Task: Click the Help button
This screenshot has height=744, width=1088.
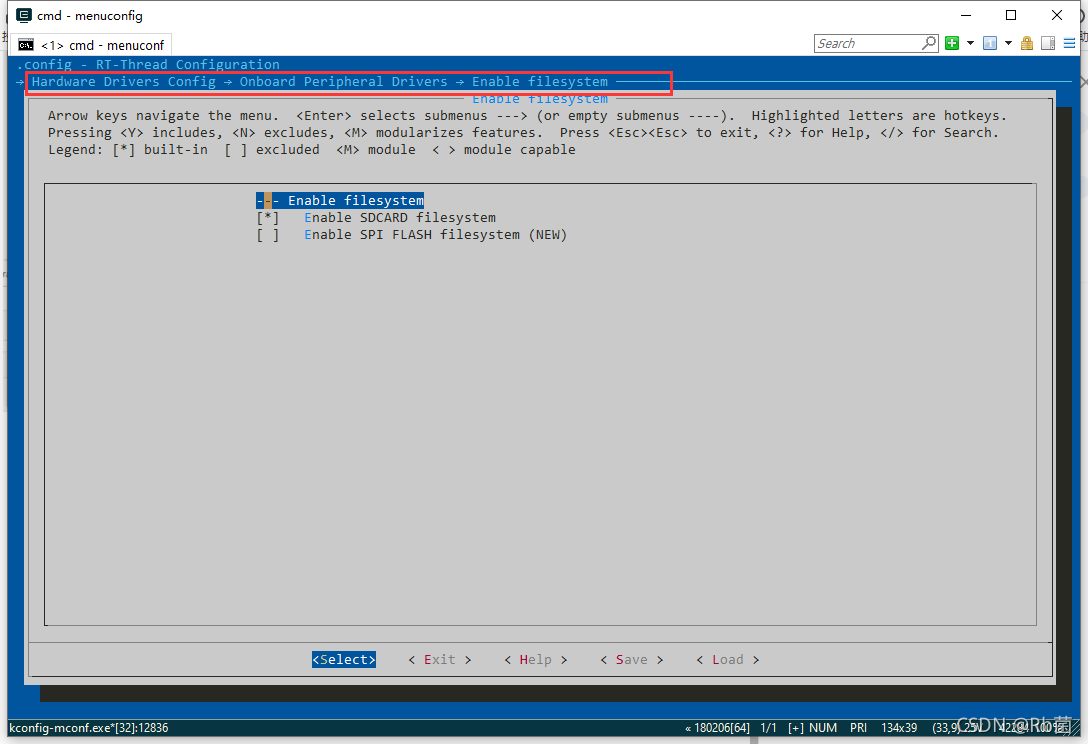Action: click(535, 659)
